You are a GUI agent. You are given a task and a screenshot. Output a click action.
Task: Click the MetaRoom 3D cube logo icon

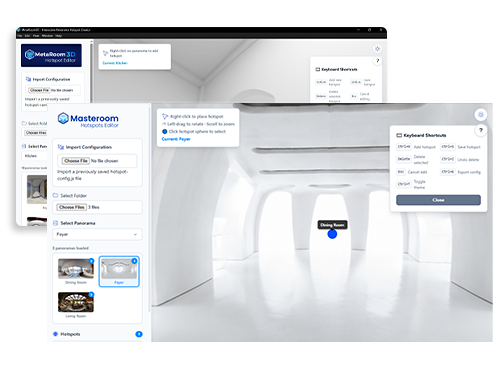pos(29,54)
